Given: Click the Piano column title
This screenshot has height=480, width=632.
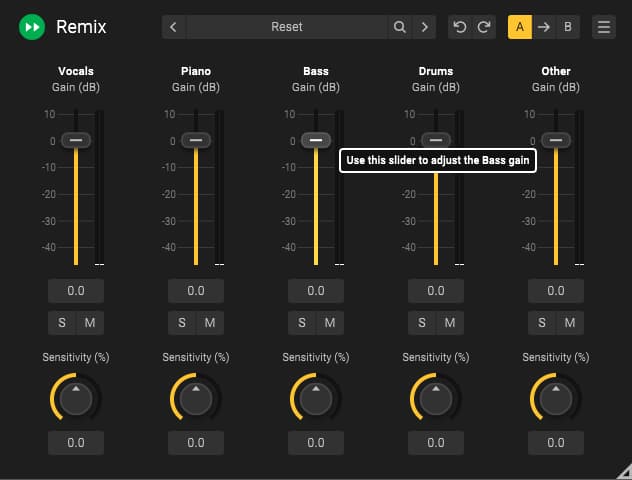Looking at the screenshot, I should tap(196, 71).
